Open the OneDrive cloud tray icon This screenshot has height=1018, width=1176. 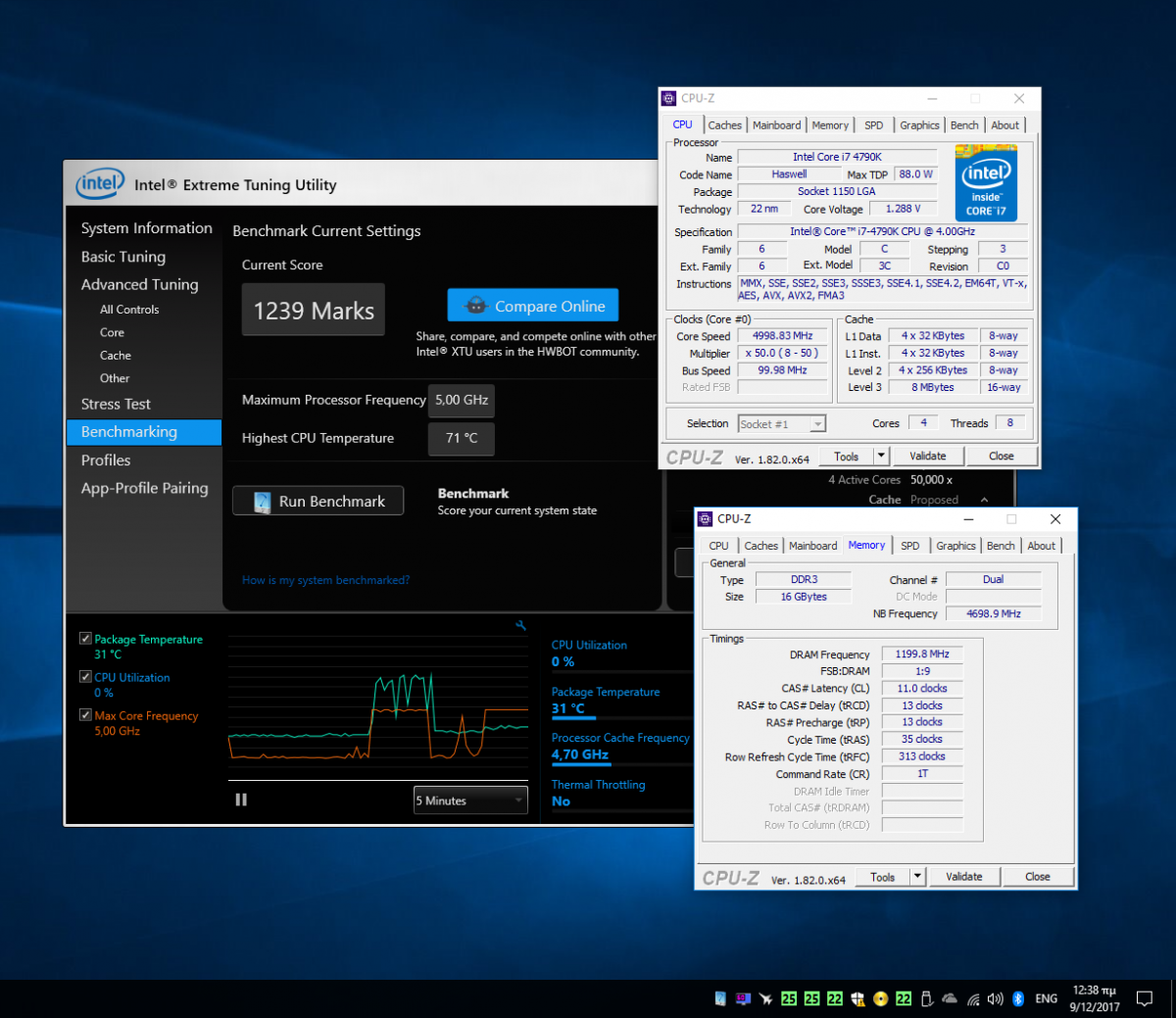(949, 999)
